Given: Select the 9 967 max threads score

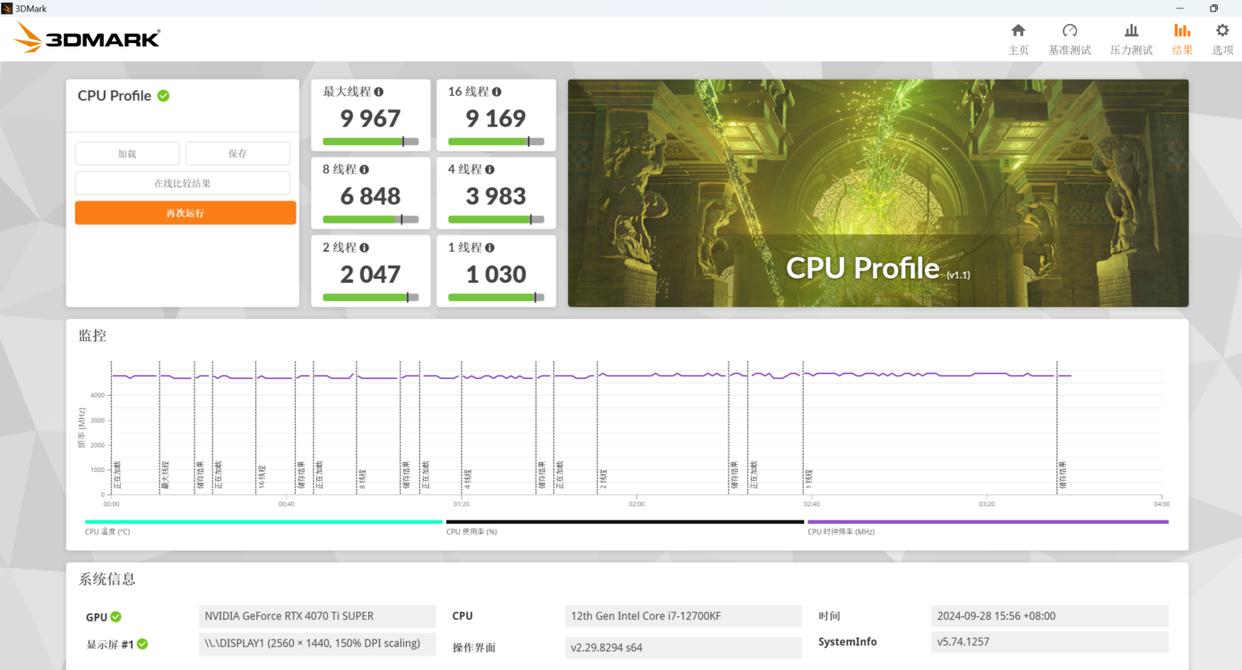Looking at the screenshot, I should [370, 119].
